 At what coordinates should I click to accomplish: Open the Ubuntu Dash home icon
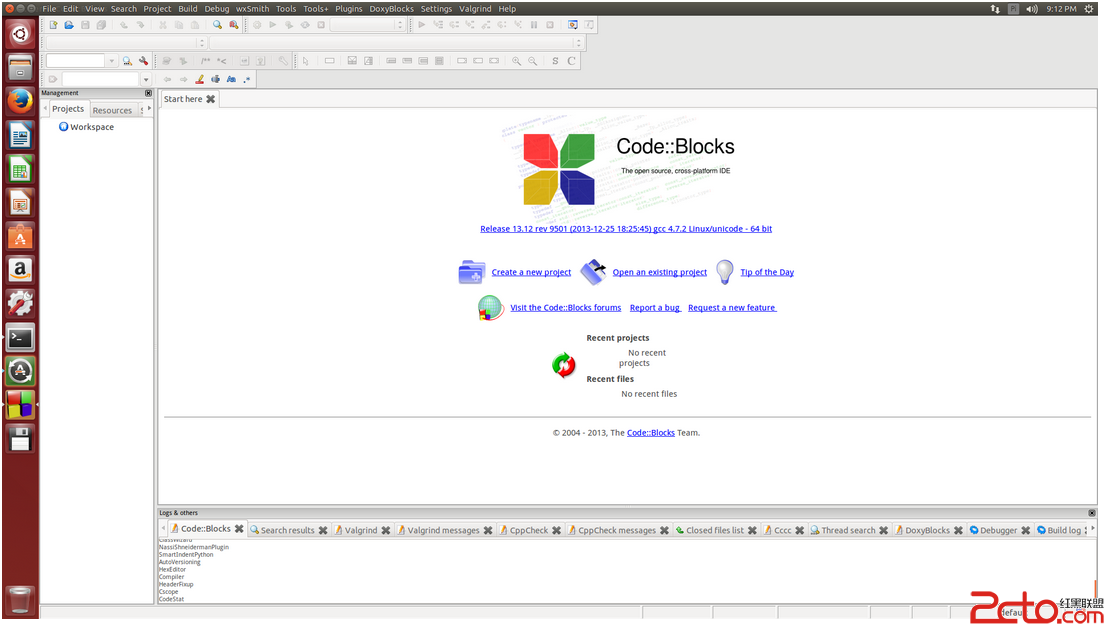pos(20,34)
